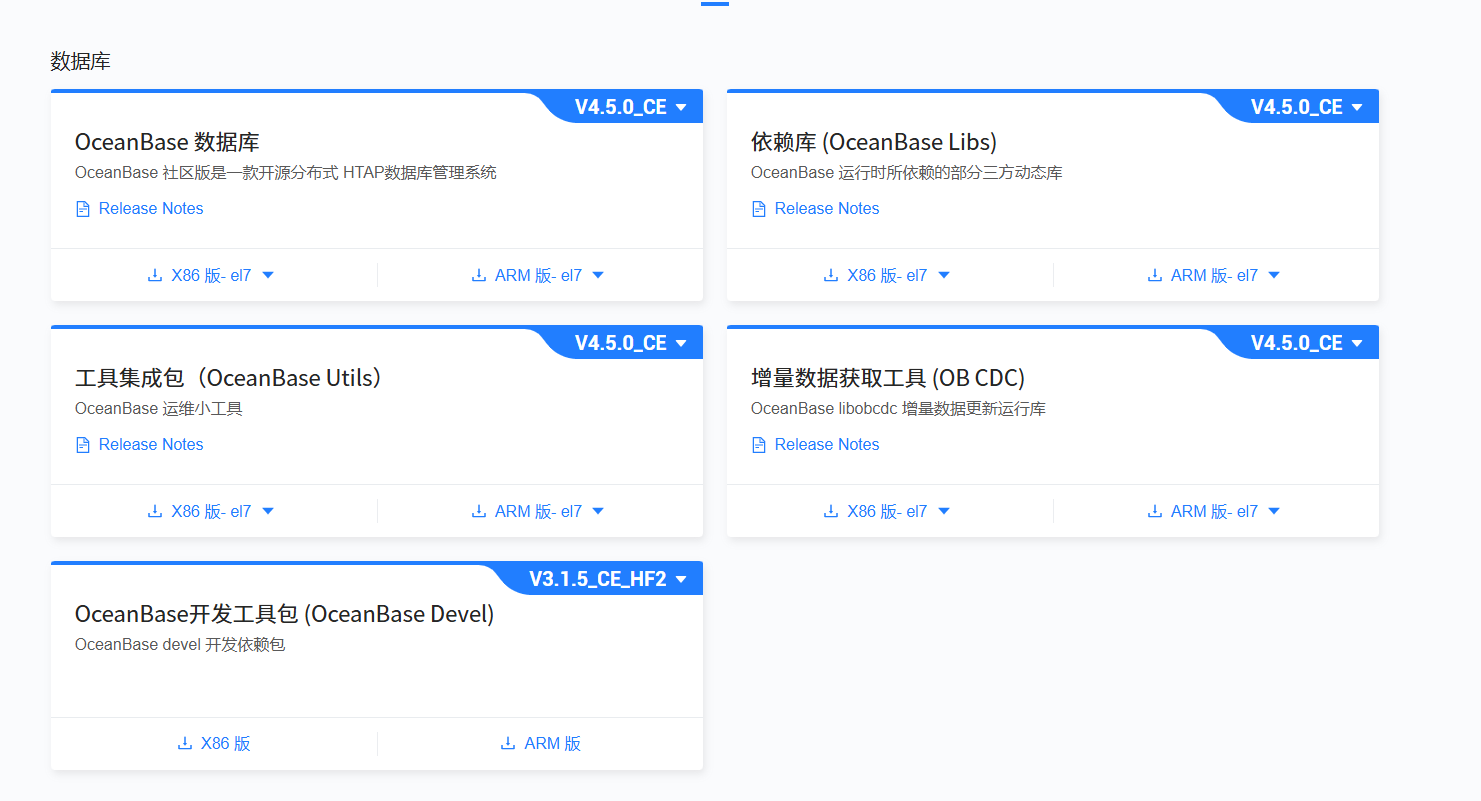This screenshot has height=801, width=1481.
Task: Download the ARM 版- el7 build of OceanBase Utils
Action: point(537,510)
